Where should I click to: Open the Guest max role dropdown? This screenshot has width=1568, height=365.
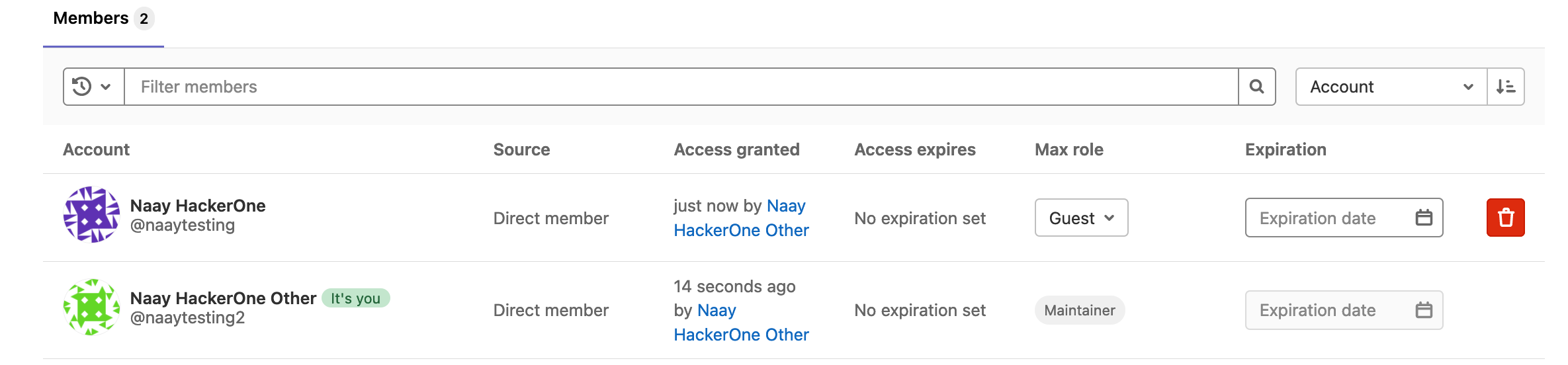[1081, 218]
